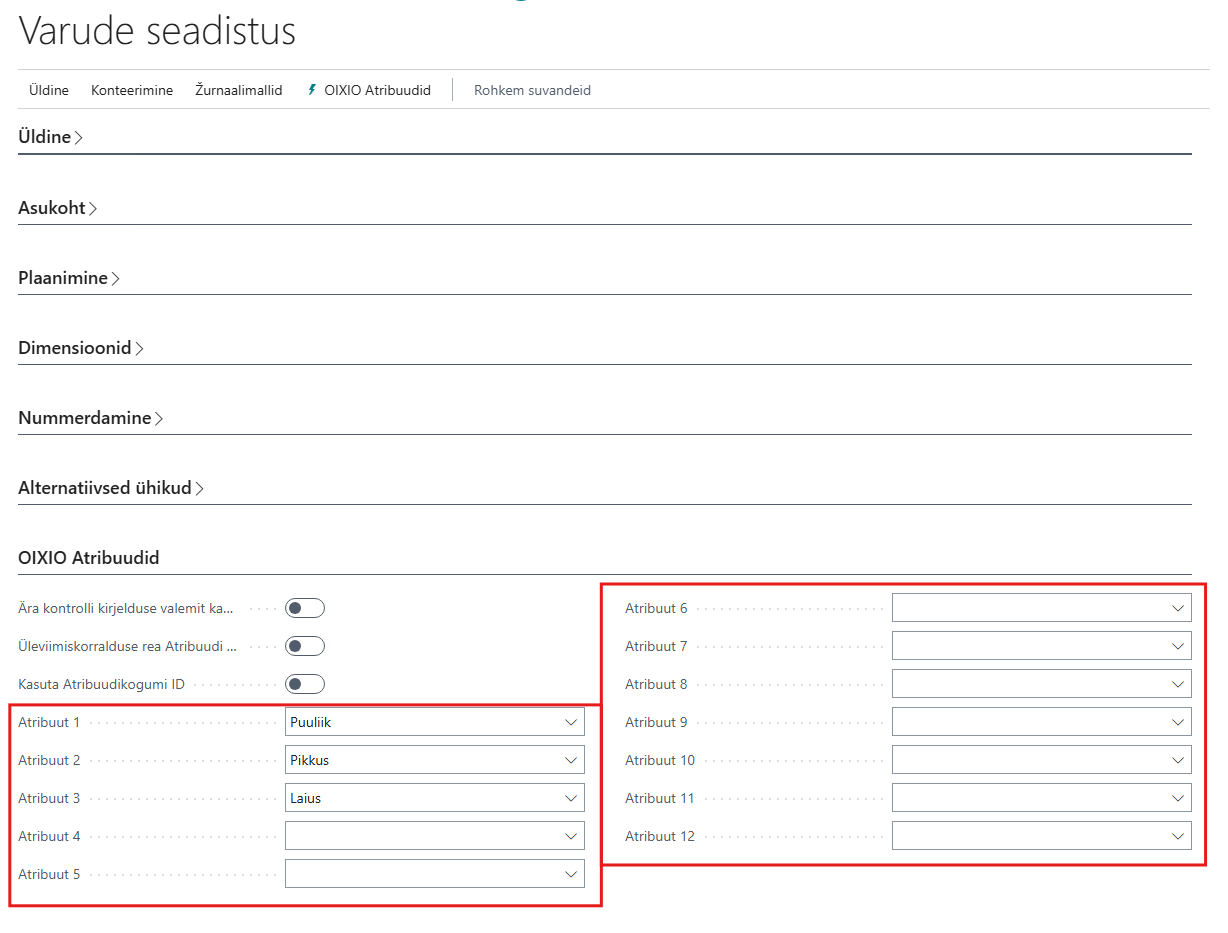Click the OIXIO Atribuudid lightning icon
This screenshot has width=1228, height=933.
[x=312, y=90]
